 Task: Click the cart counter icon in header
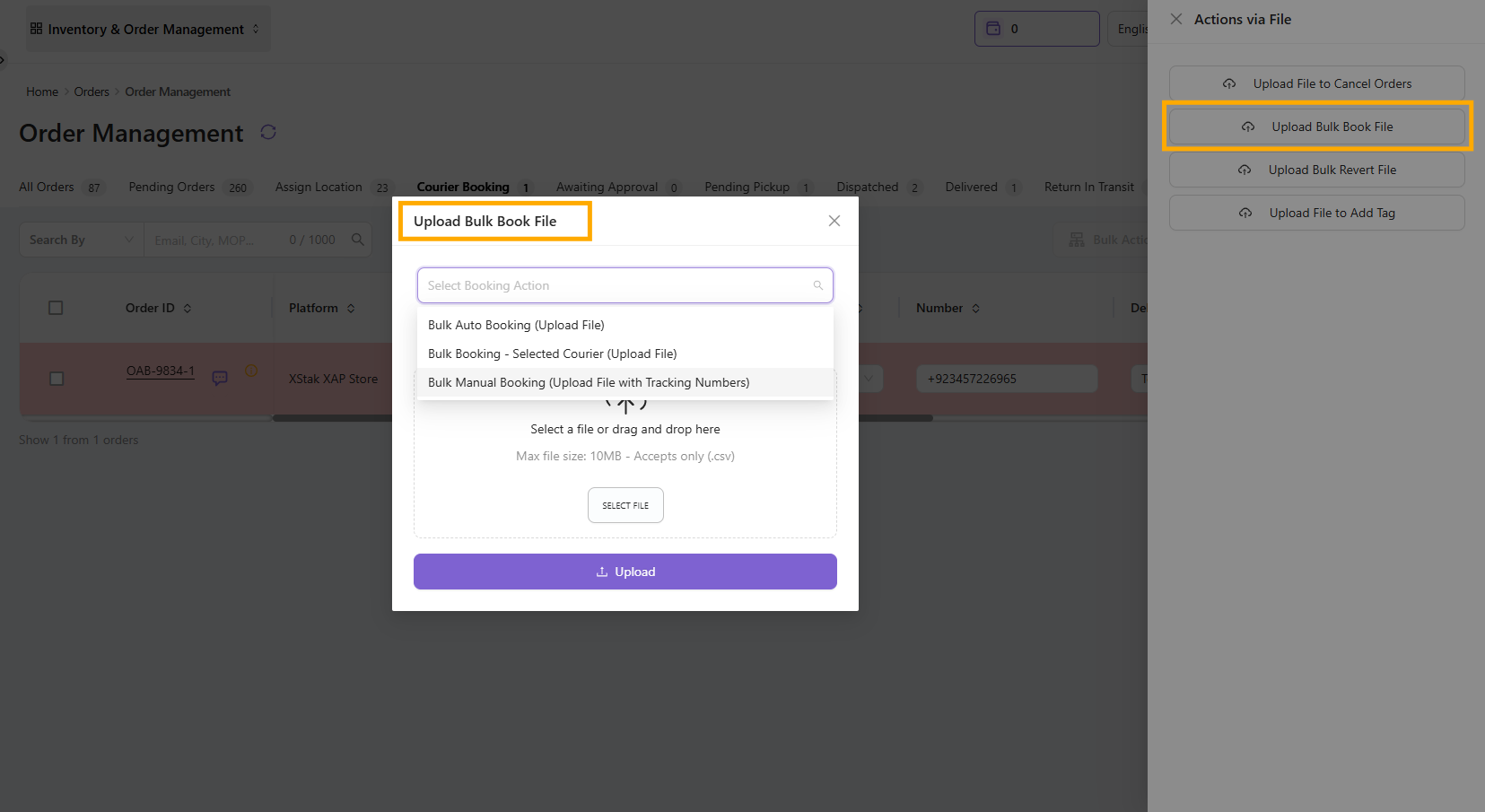click(x=993, y=29)
